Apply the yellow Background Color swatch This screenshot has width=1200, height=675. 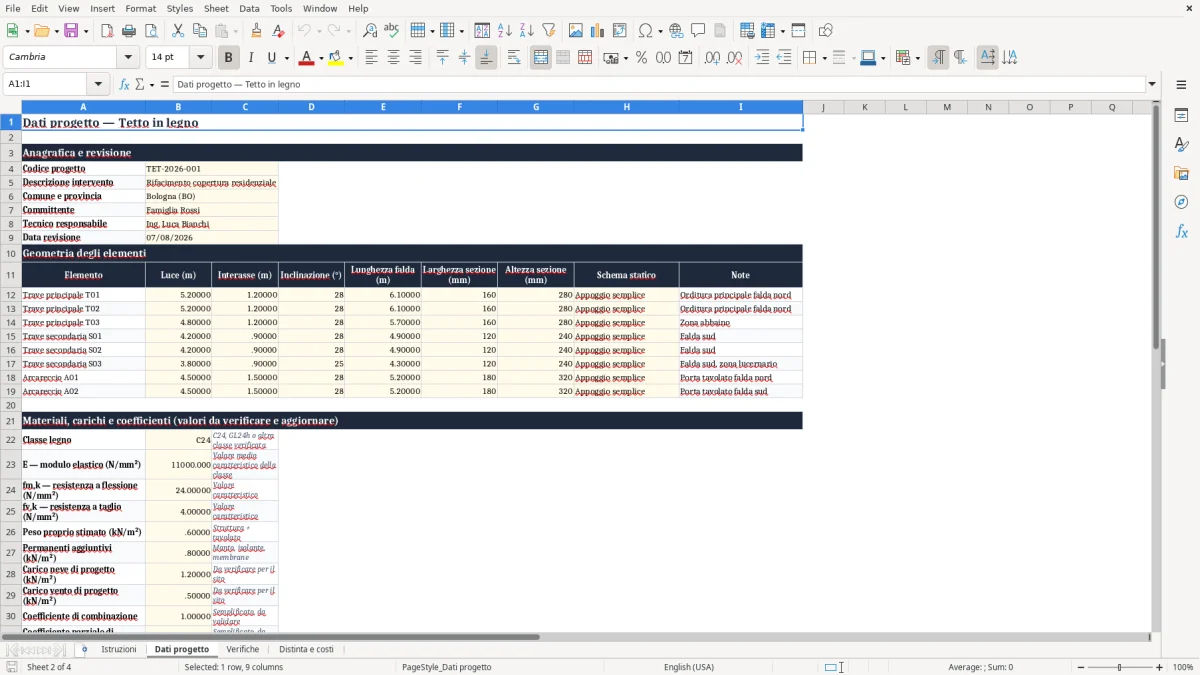336,58
